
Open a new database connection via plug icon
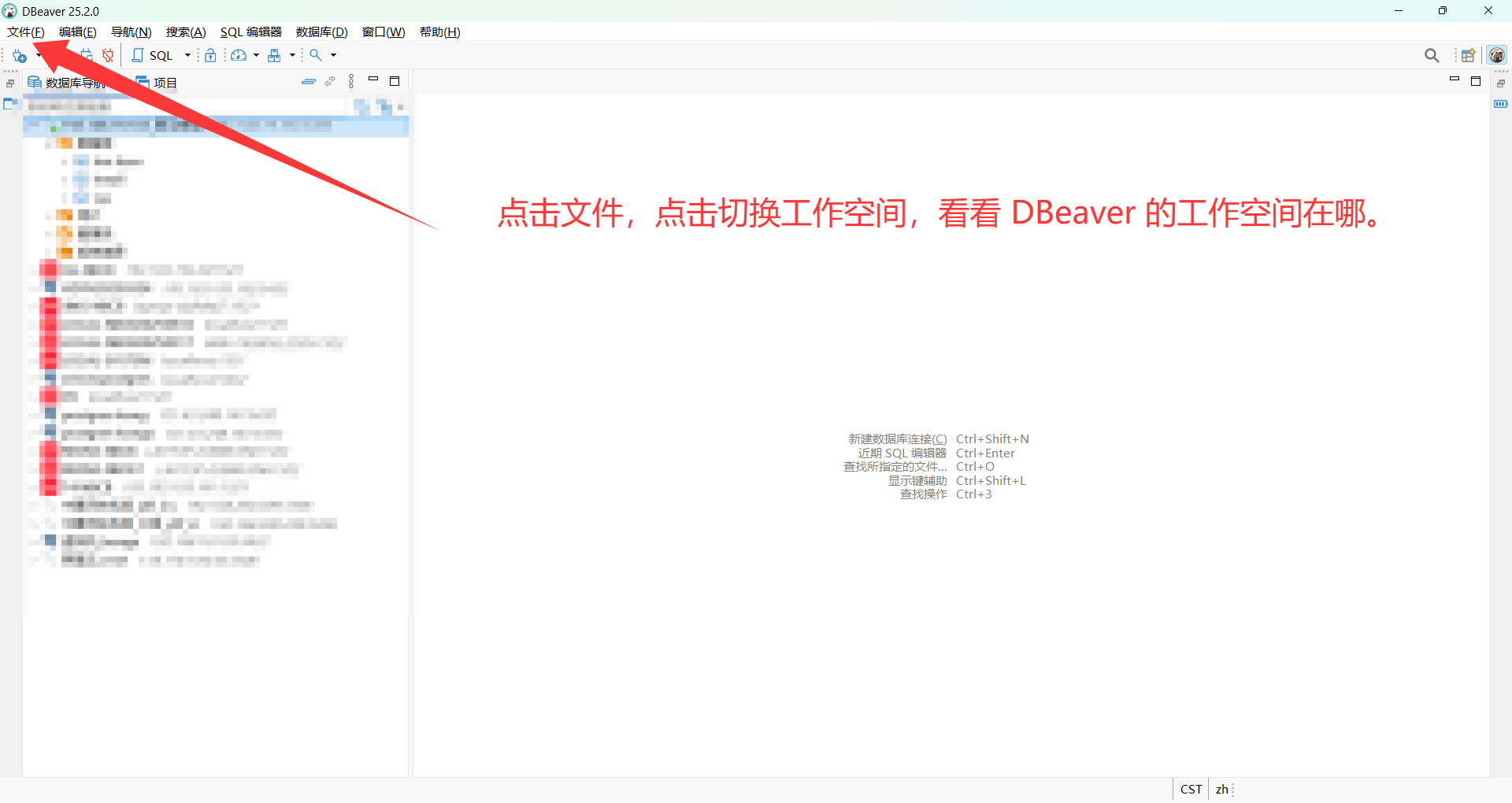[x=18, y=55]
